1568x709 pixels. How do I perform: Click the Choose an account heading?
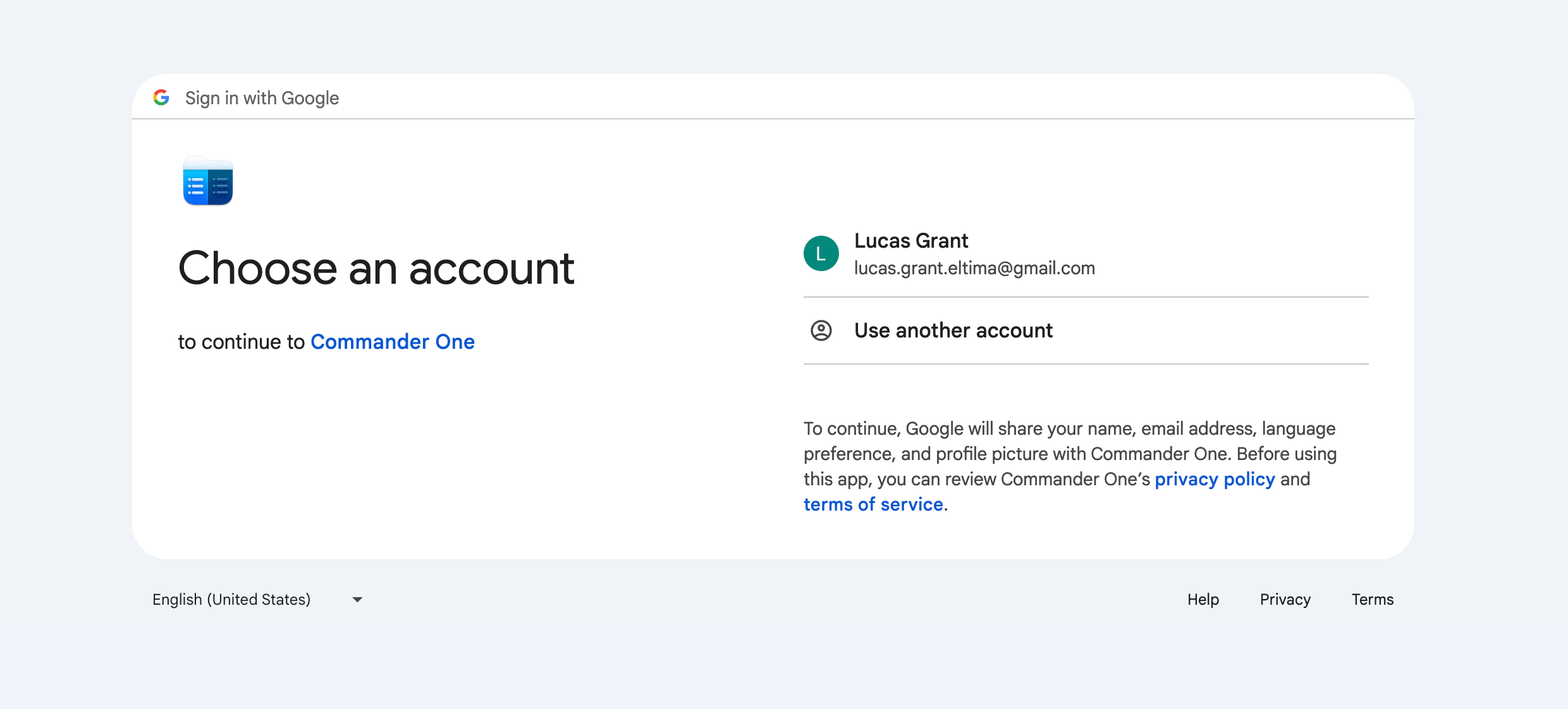(376, 268)
